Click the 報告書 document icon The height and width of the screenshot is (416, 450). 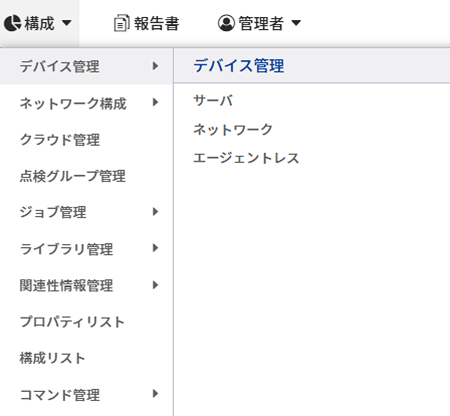pos(121,23)
